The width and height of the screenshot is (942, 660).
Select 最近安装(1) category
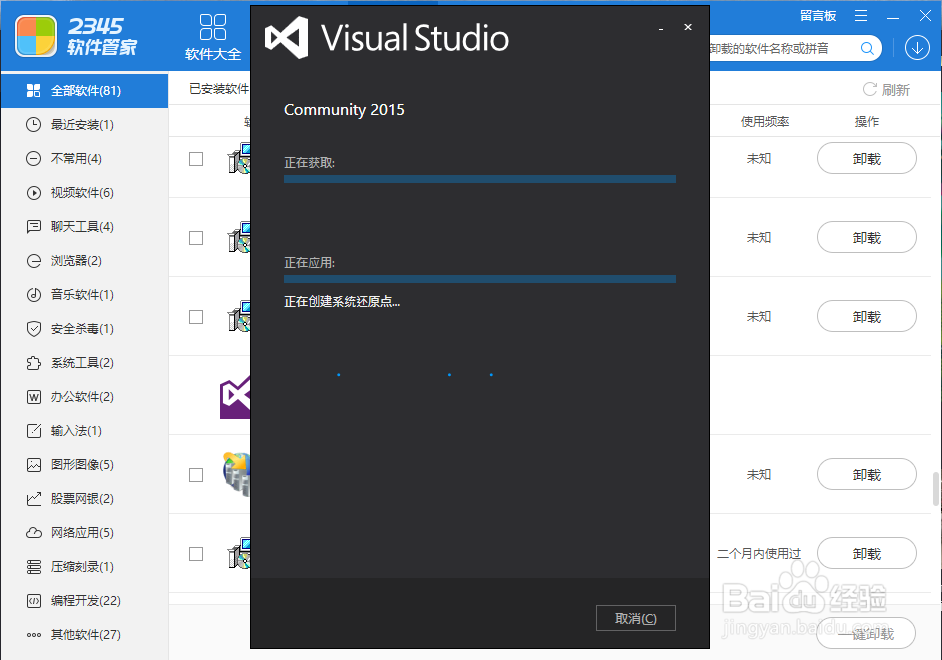(x=84, y=125)
